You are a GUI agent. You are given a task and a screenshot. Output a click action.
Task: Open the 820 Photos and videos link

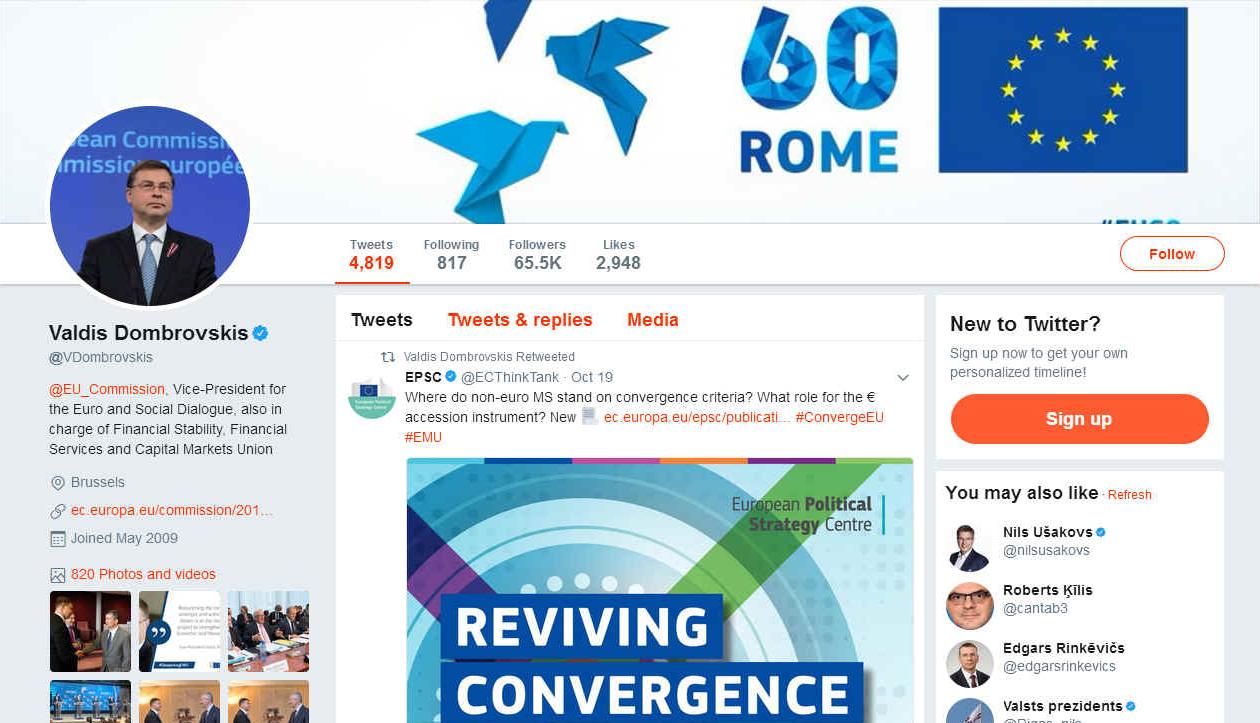coord(143,574)
